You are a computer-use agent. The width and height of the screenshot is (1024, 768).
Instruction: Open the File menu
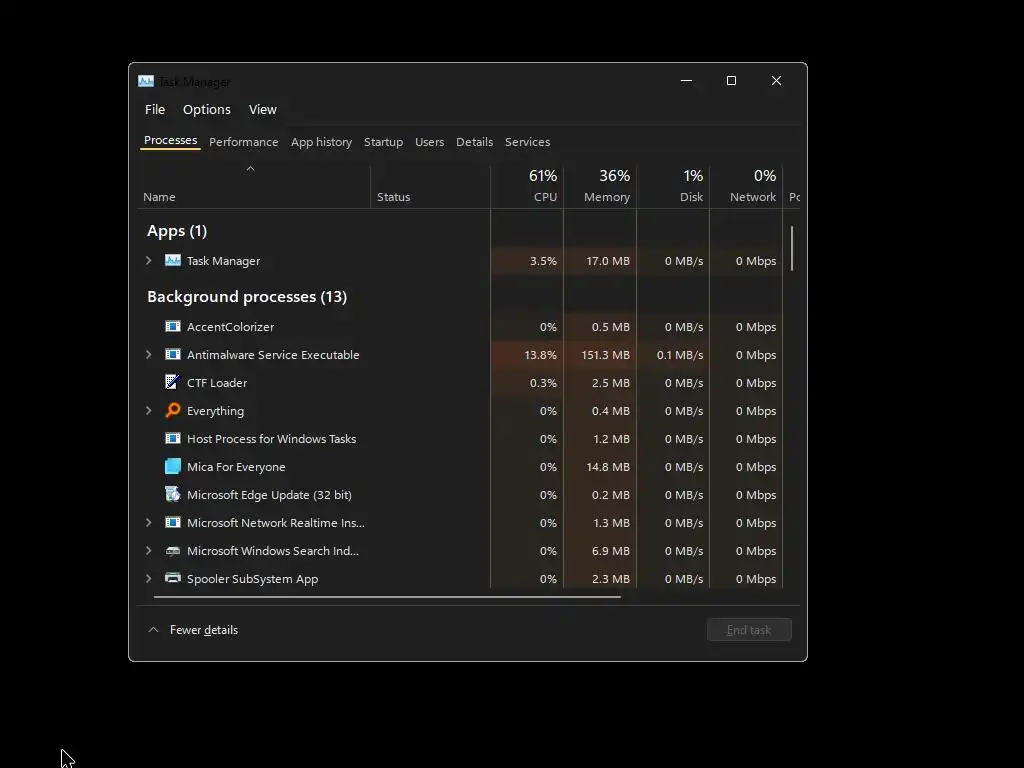(x=155, y=110)
